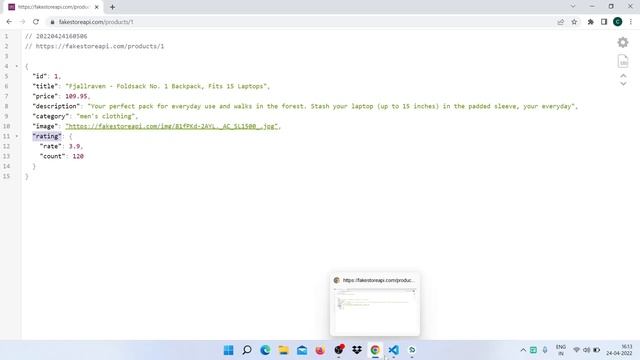Open a new browser tab
640x360 pixels.
[112, 7]
